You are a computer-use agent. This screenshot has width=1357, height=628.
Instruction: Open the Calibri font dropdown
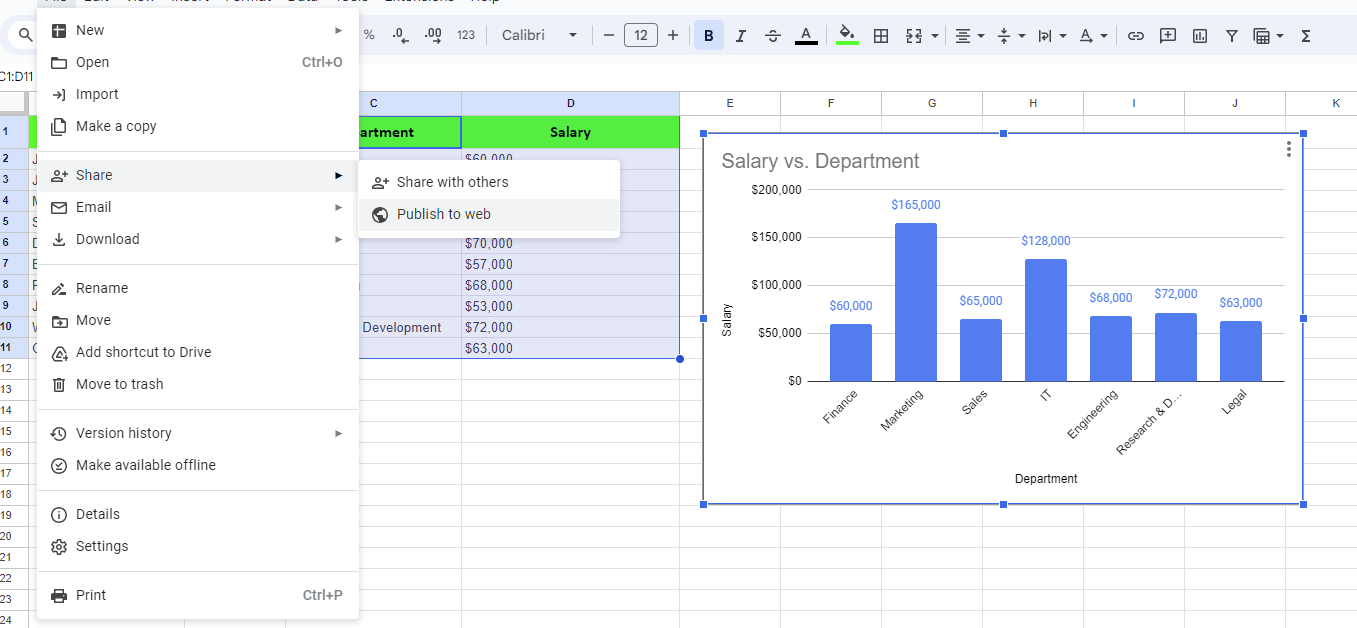[539, 35]
